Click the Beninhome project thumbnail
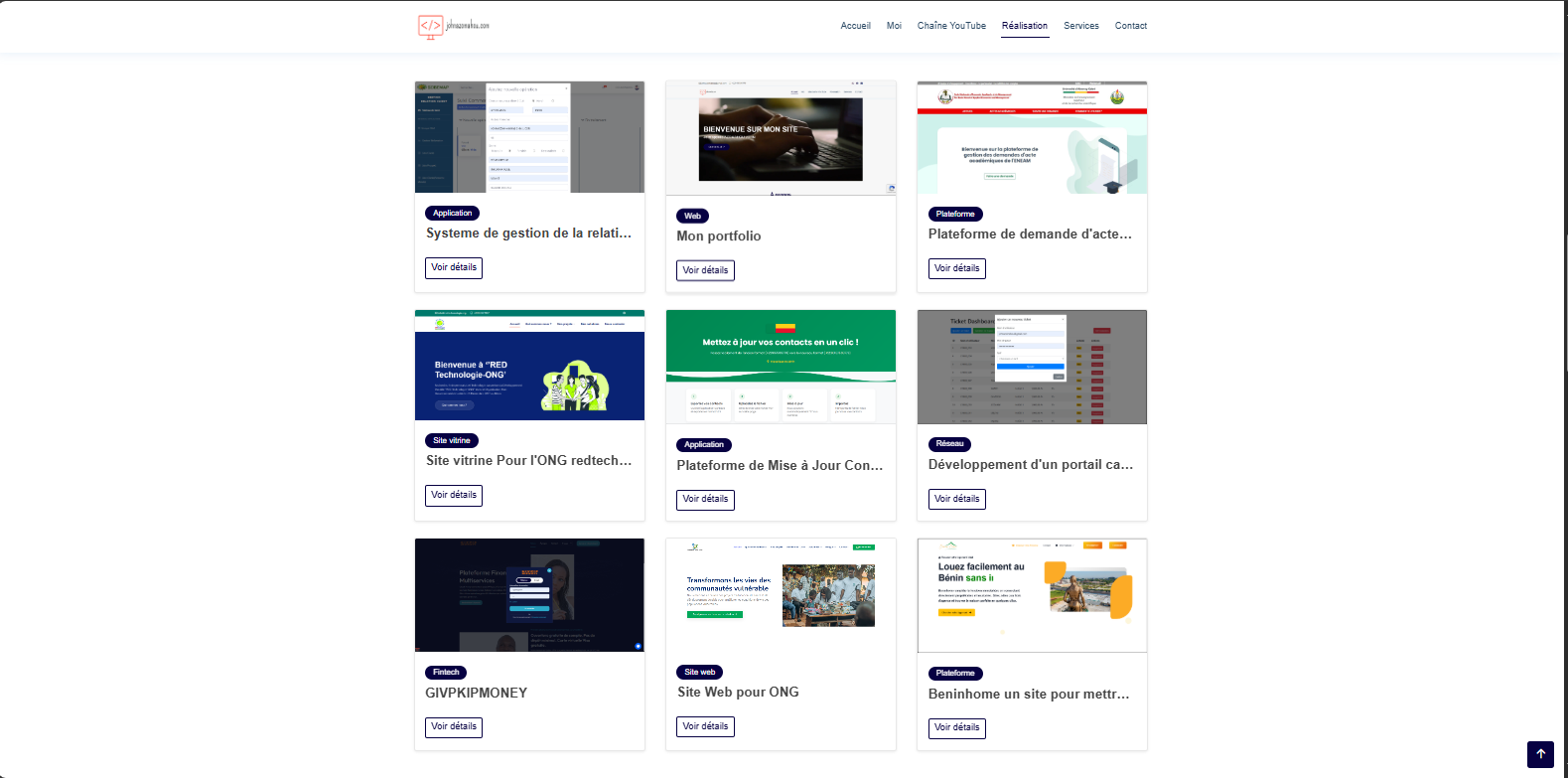This screenshot has width=1568, height=778. [1032, 596]
